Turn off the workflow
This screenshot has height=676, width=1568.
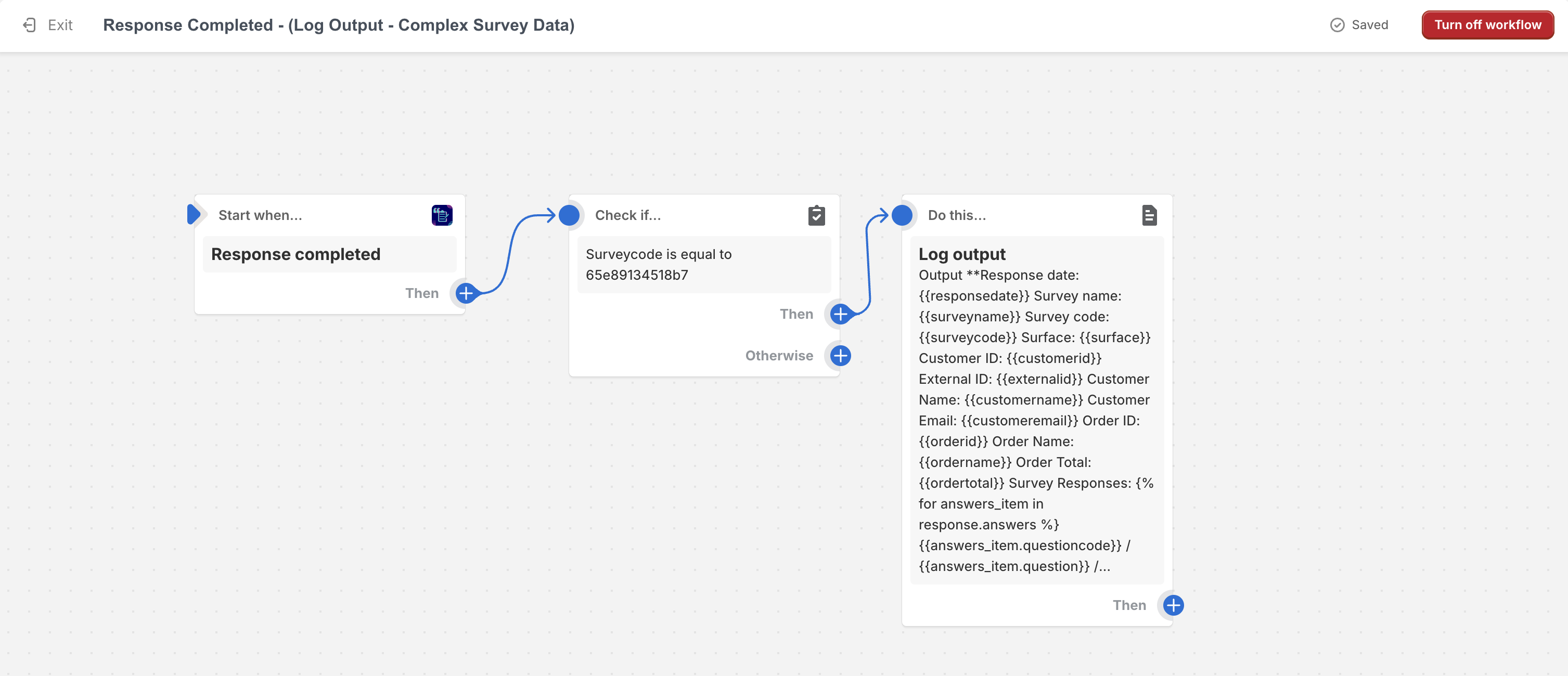tap(1487, 25)
